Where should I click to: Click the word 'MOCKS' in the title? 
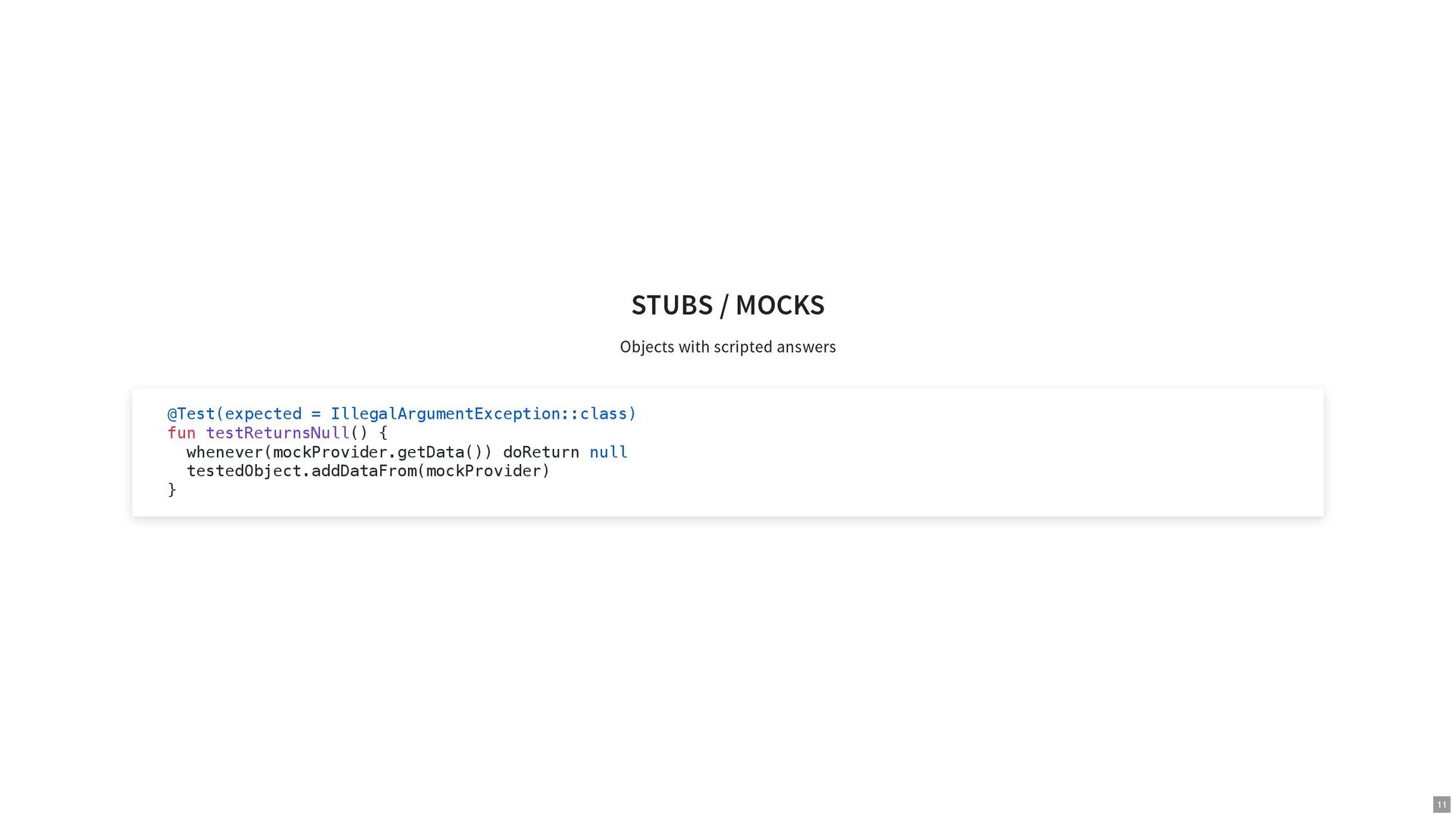point(780,305)
